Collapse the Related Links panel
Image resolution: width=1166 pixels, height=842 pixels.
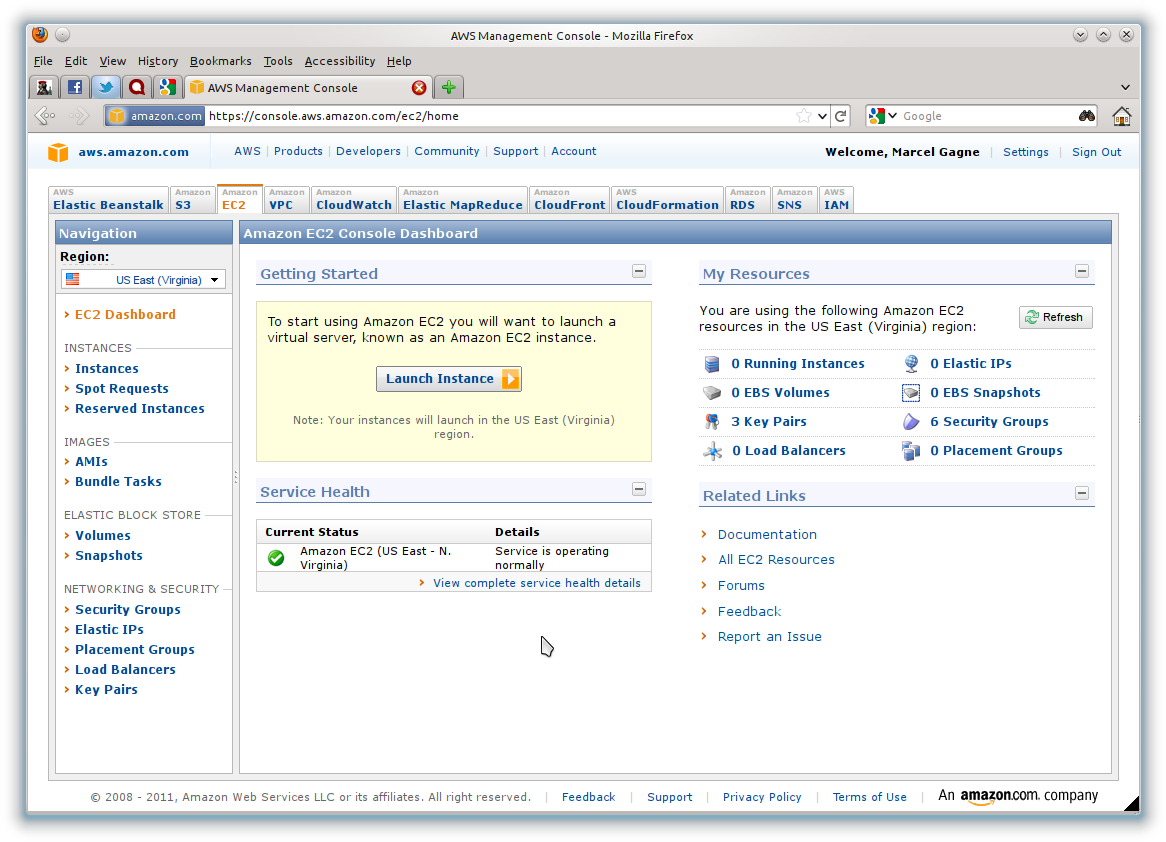click(x=1082, y=493)
